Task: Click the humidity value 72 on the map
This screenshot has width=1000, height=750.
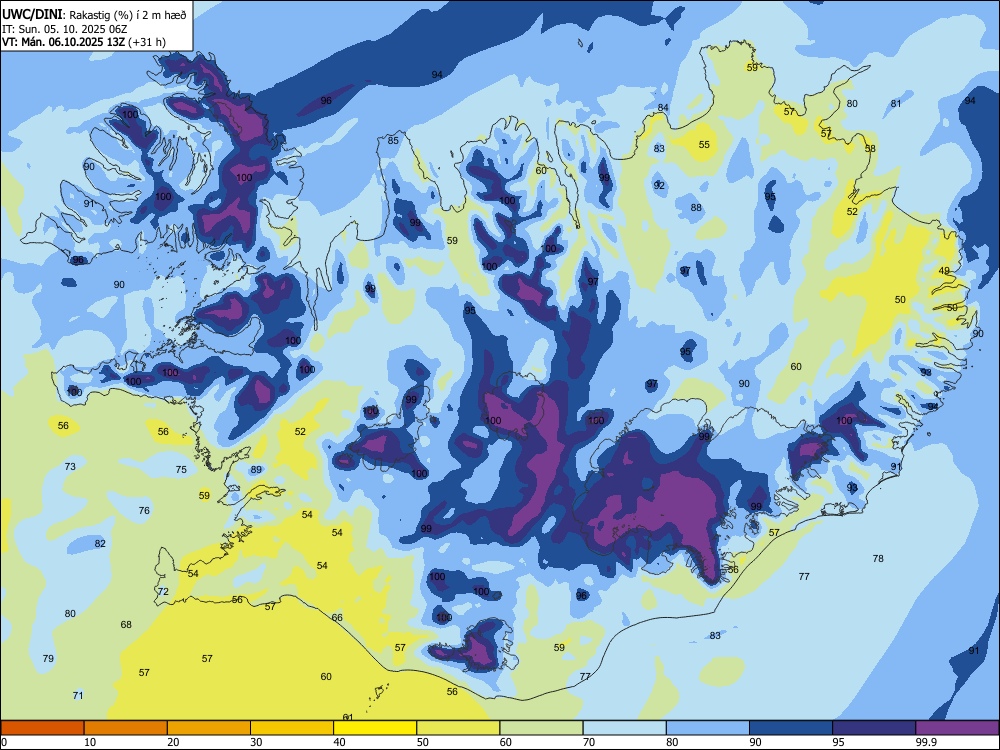Action: [x=163, y=591]
